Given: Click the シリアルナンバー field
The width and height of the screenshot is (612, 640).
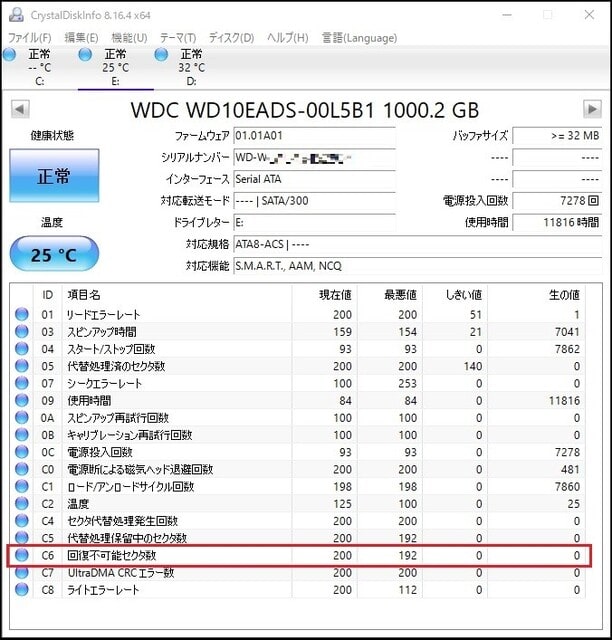Looking at the screenshot, I should (x=314, y=158).
